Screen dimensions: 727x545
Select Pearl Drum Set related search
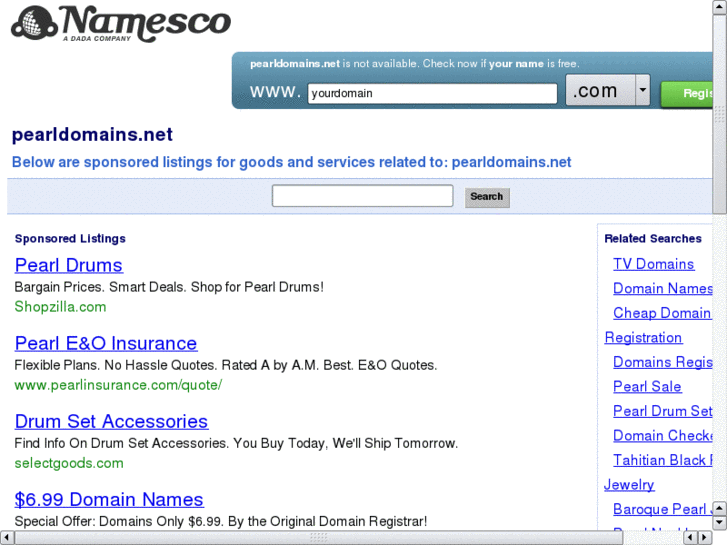pyautogui.click(x=663, y=411)
